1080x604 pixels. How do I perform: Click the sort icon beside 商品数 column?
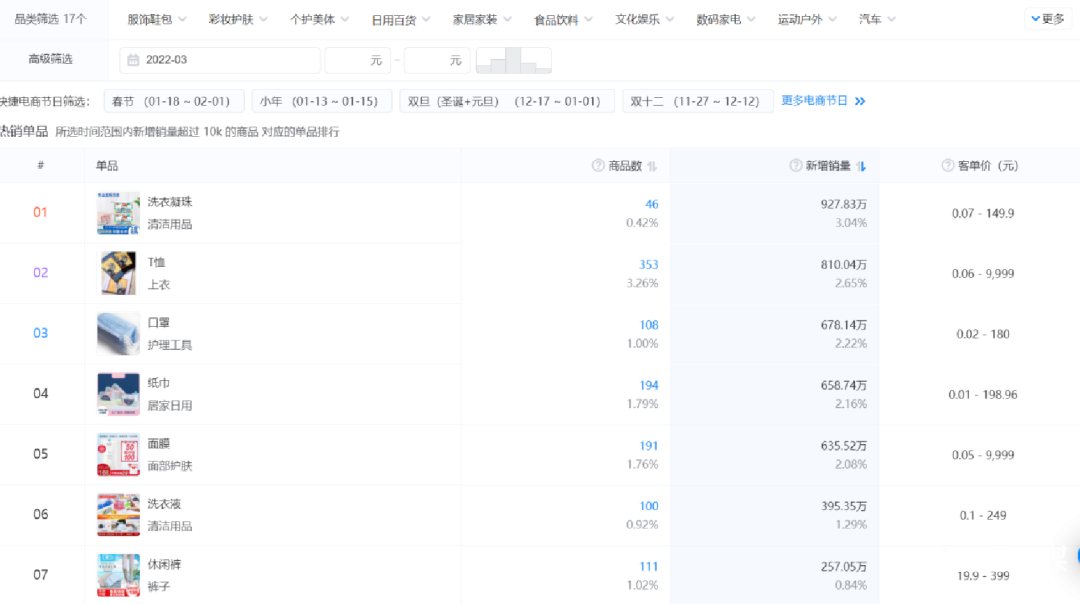coord(652,166)
